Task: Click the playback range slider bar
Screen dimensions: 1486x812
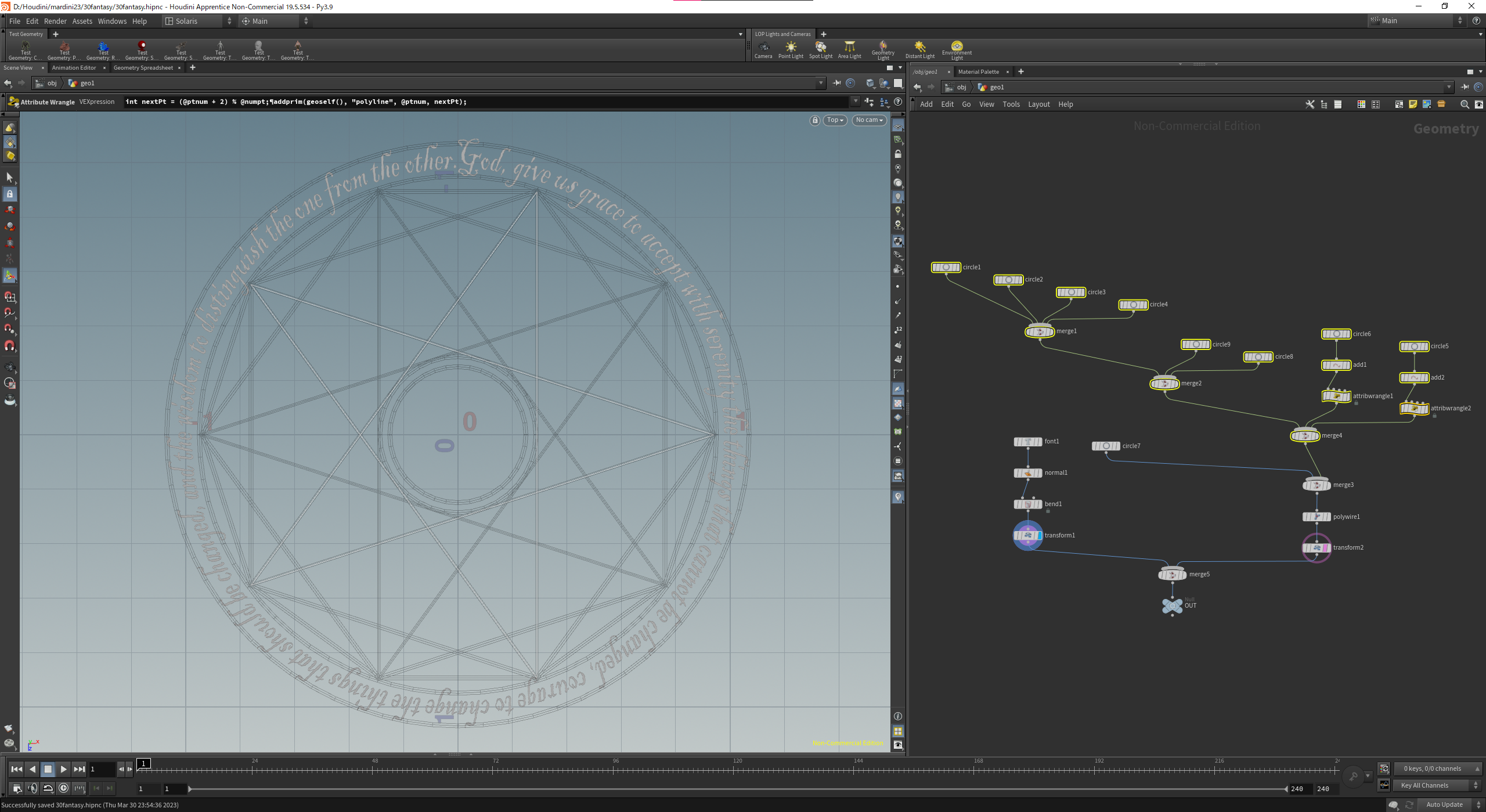Action: [737, 789]
